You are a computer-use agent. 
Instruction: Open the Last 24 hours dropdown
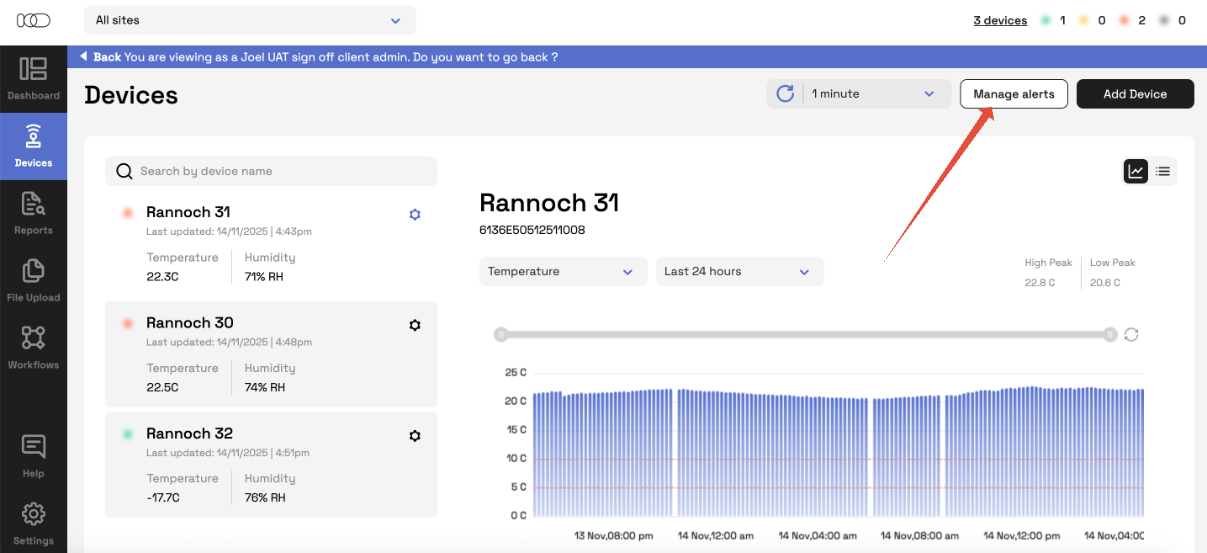[739, 271]
